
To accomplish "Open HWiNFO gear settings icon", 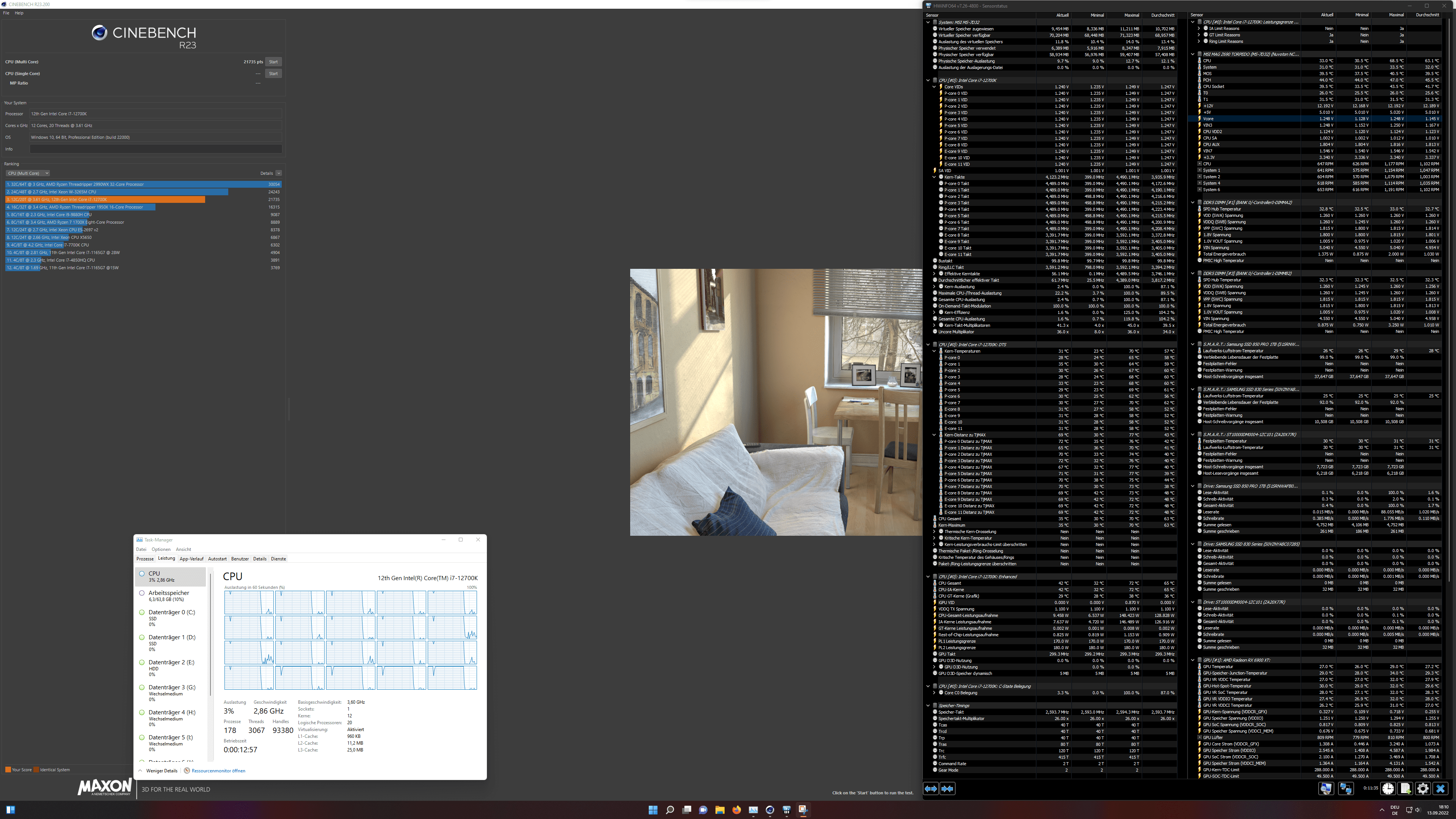I will coord(1423,789).
